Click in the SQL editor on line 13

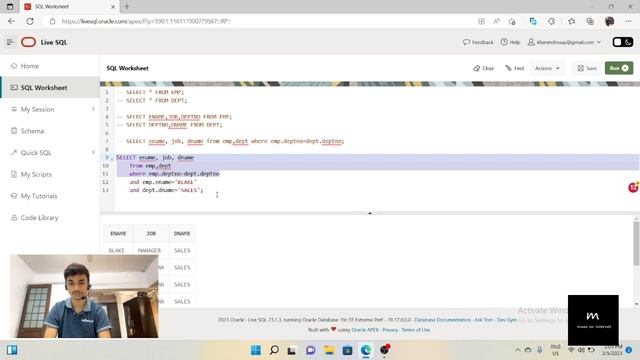[x=166, y=190]
